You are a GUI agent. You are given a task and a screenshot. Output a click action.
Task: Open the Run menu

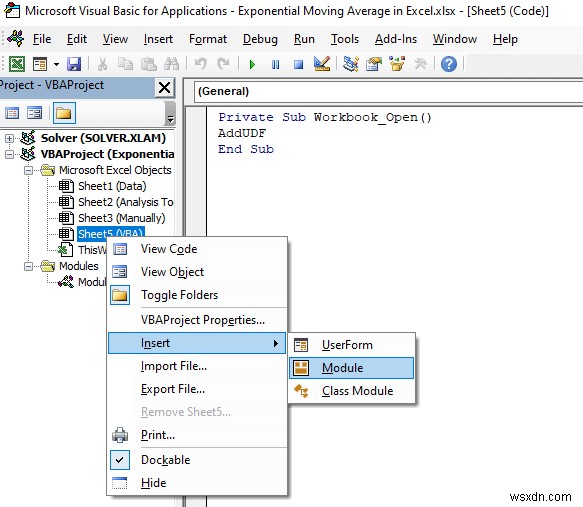(304, 39)
